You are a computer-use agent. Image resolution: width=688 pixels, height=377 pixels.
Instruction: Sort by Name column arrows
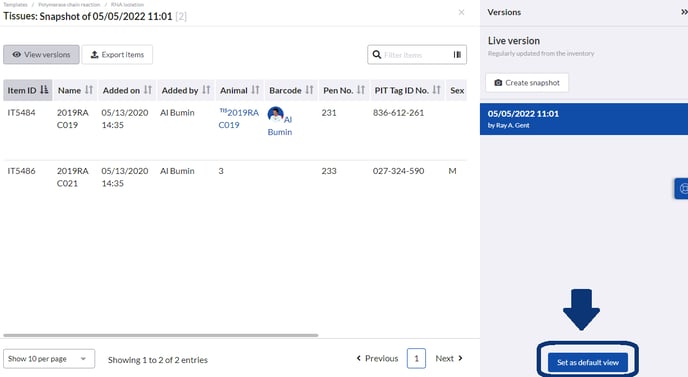[x=89, y=90]
